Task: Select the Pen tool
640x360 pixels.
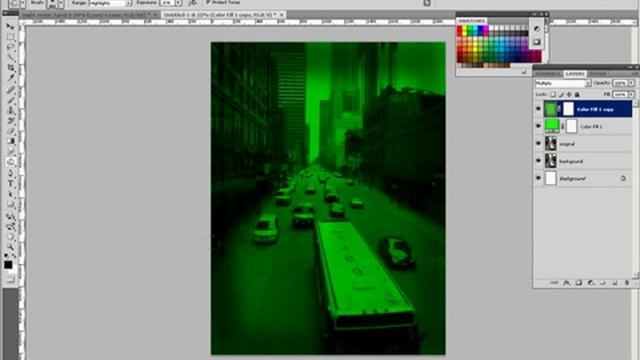Action: [11, 173]
